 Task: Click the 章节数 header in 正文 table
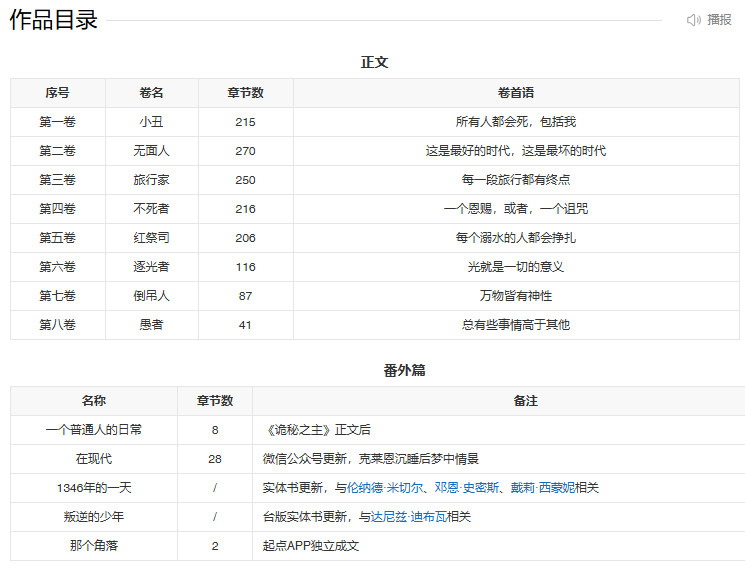coord(246,93)
